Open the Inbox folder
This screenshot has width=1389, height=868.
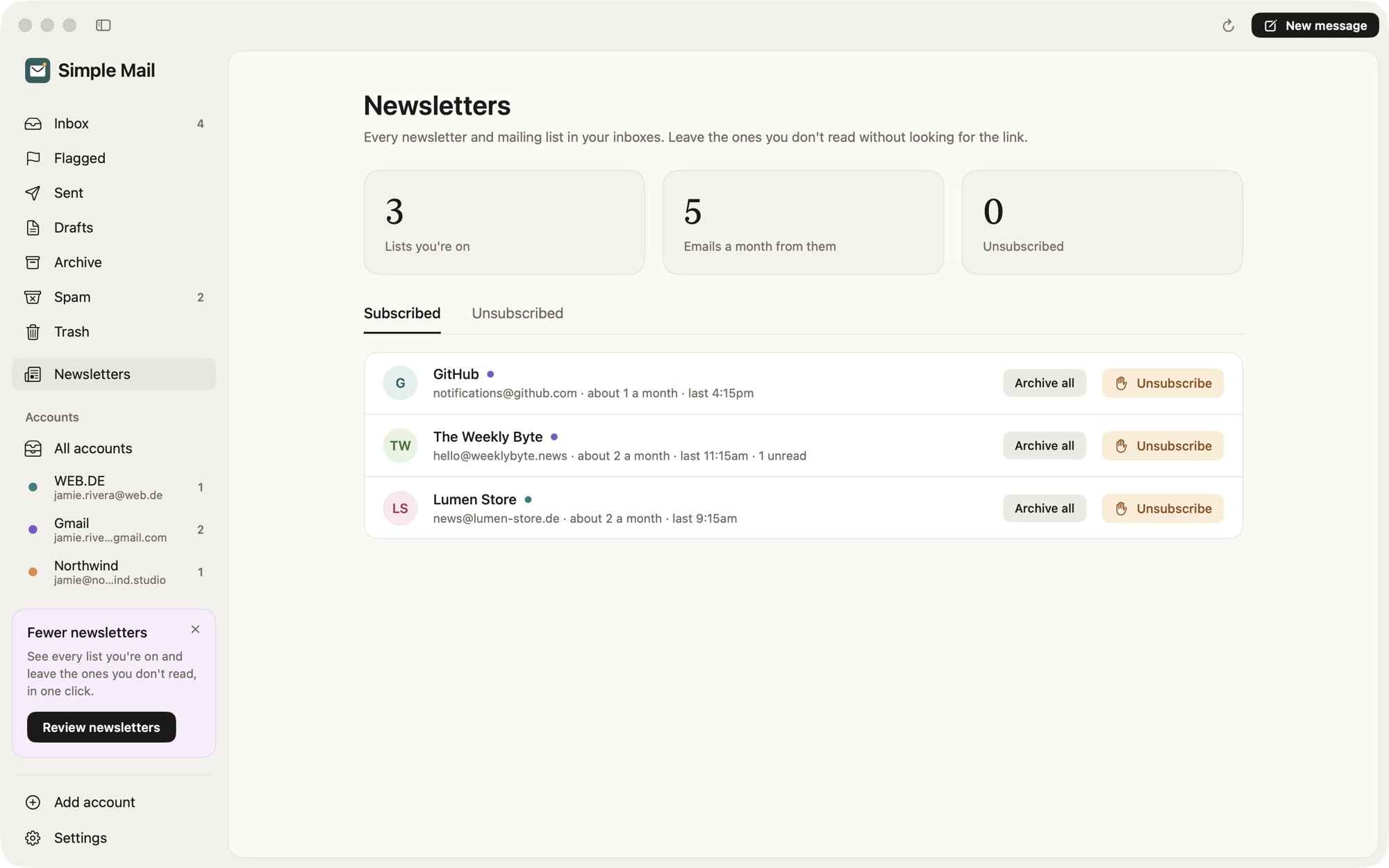114,124
